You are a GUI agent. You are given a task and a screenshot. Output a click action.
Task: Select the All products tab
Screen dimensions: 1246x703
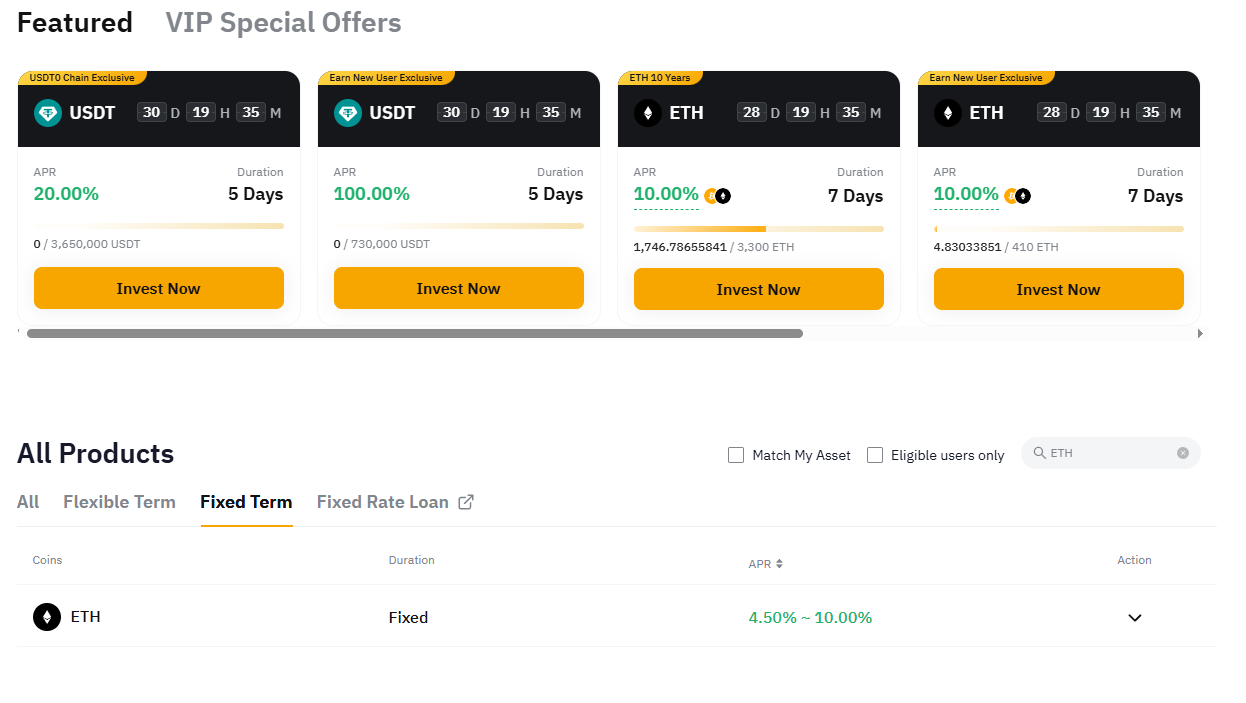pyautogui.click(x=28, y=502)
